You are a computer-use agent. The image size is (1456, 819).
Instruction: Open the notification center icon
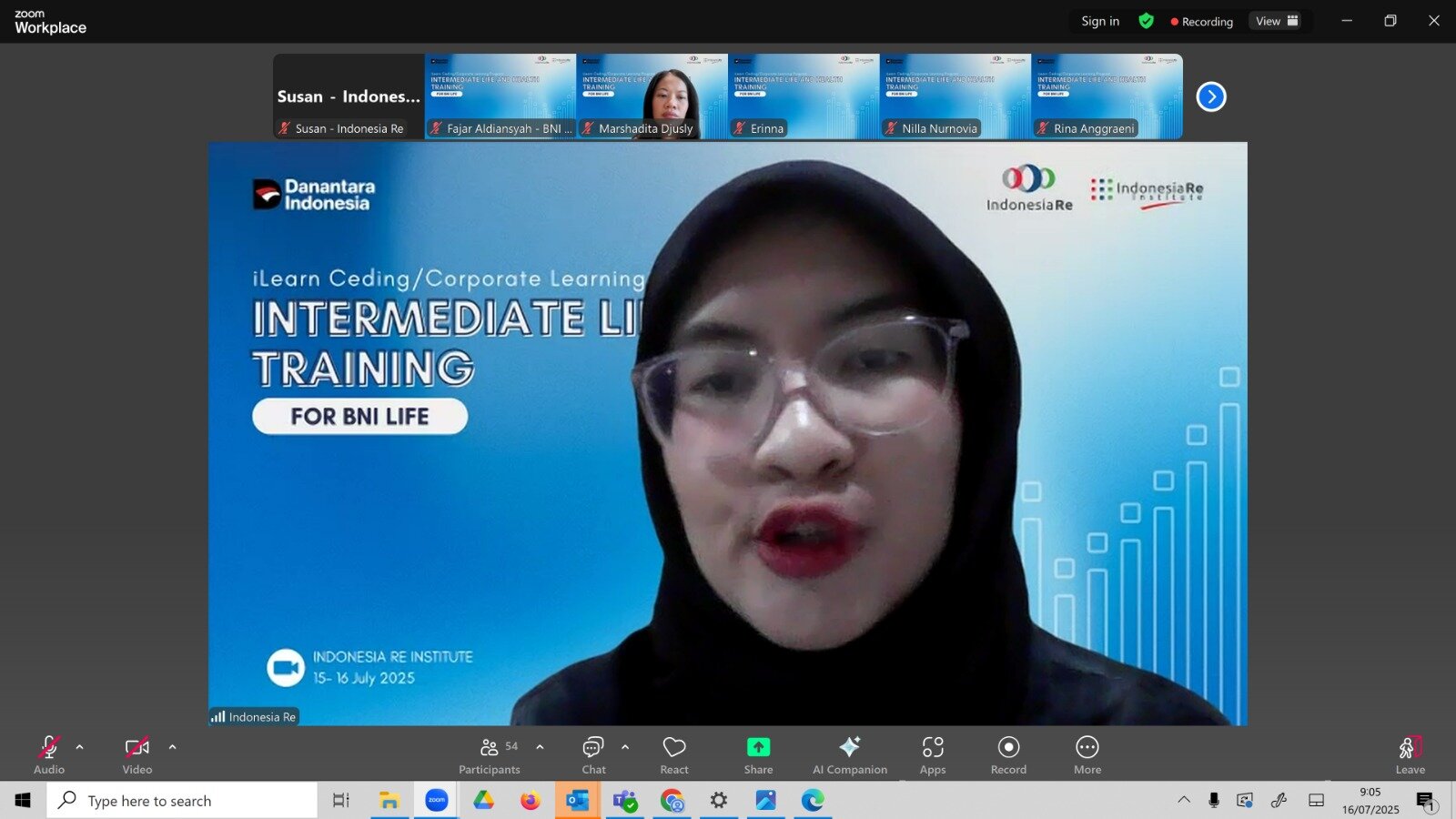pos(1426,801)
